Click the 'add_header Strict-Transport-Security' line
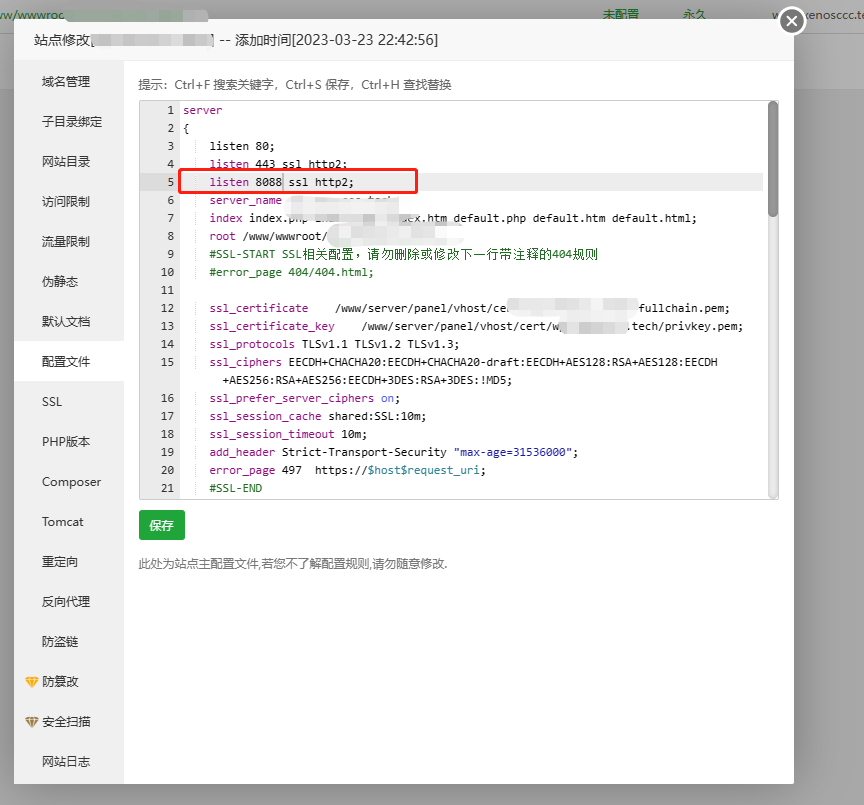This screenshot has height=805, width=864. click(x=393, y=452)
